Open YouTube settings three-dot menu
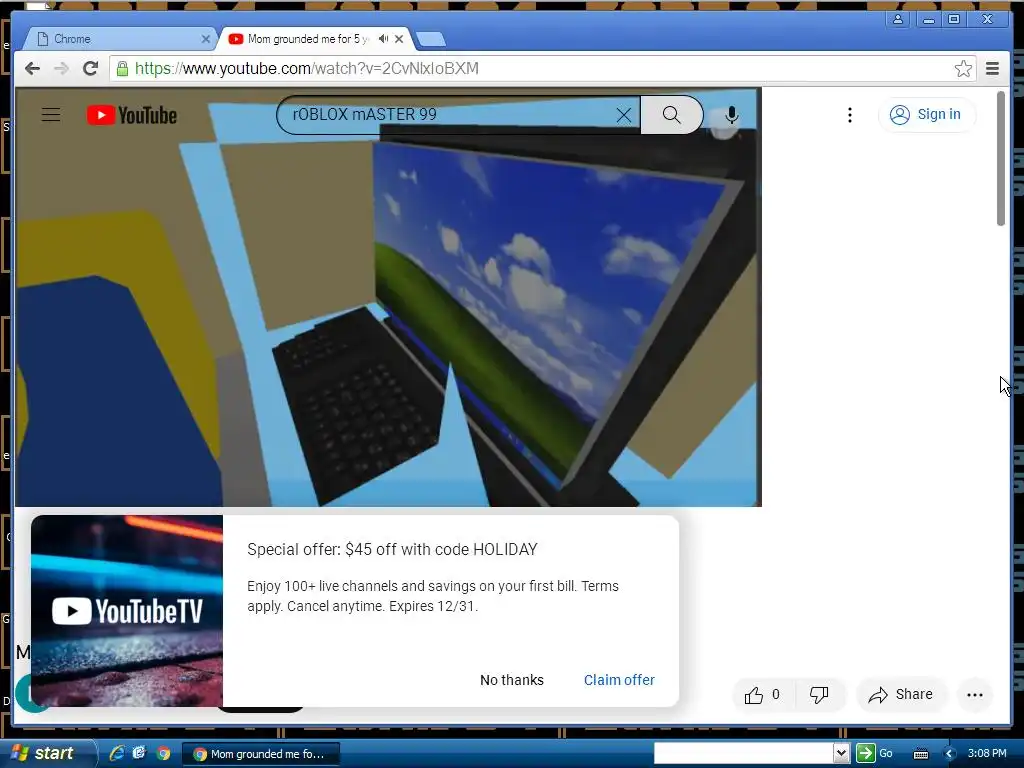1024x768 pixels. tap(850, 115)
